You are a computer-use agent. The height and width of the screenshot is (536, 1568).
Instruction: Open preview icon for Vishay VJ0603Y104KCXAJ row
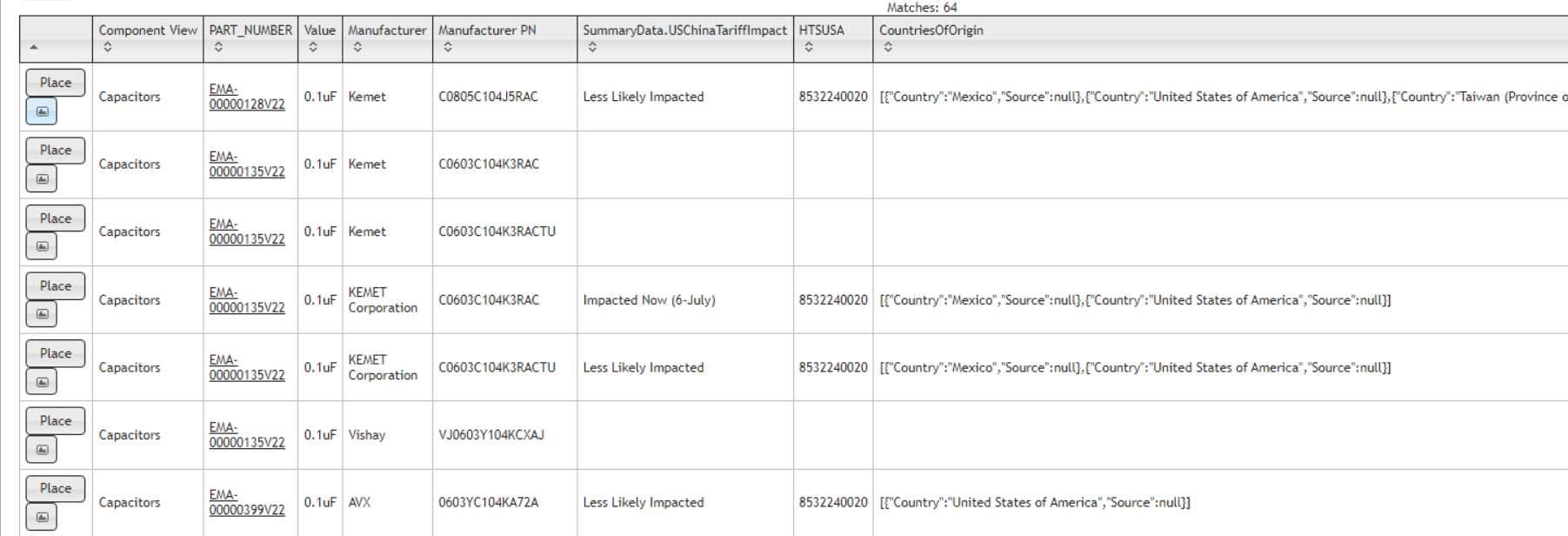pyautogui.click(x=42, y=450)
